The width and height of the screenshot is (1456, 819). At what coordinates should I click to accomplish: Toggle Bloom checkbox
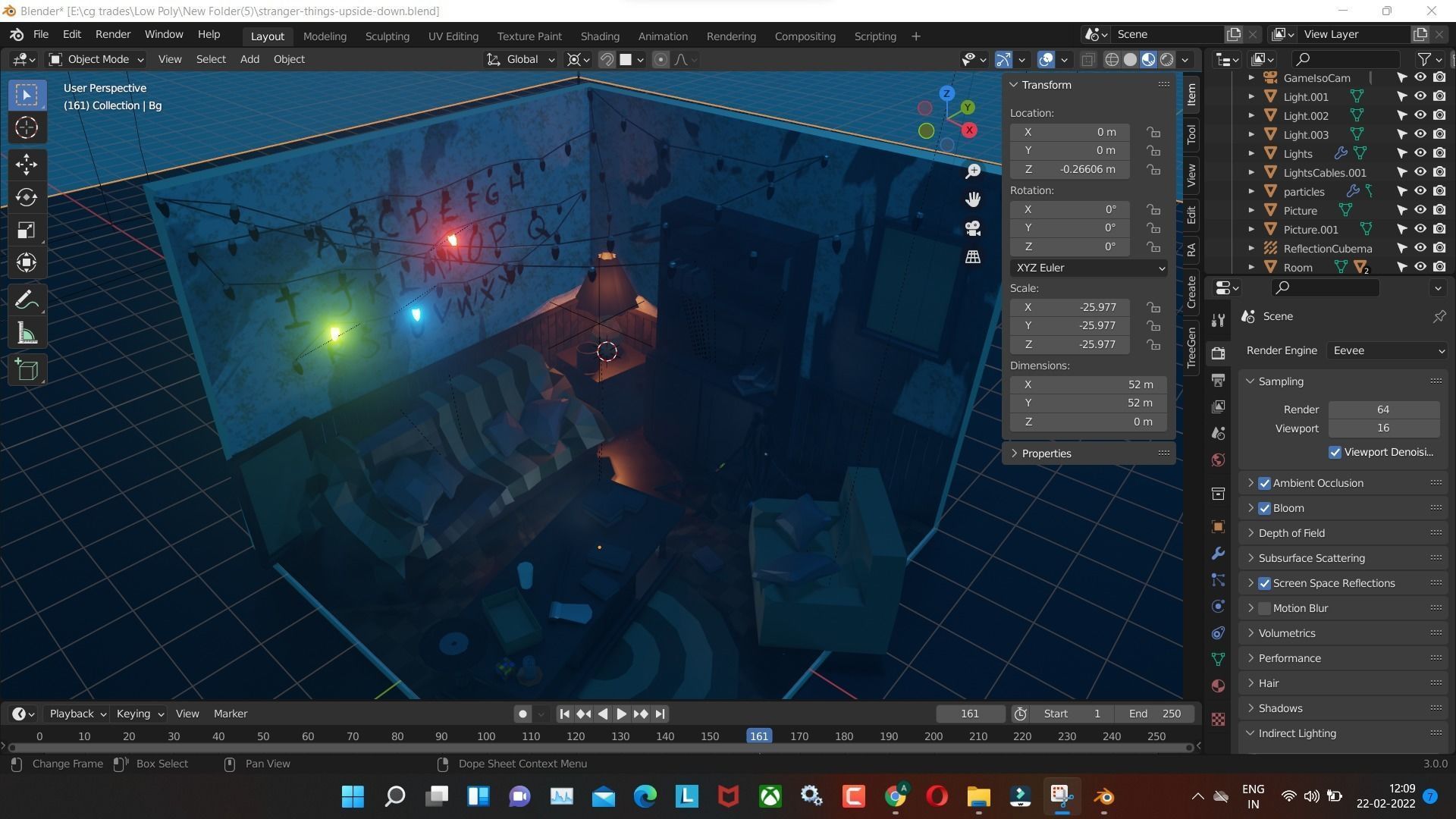tap(1264, 508)
